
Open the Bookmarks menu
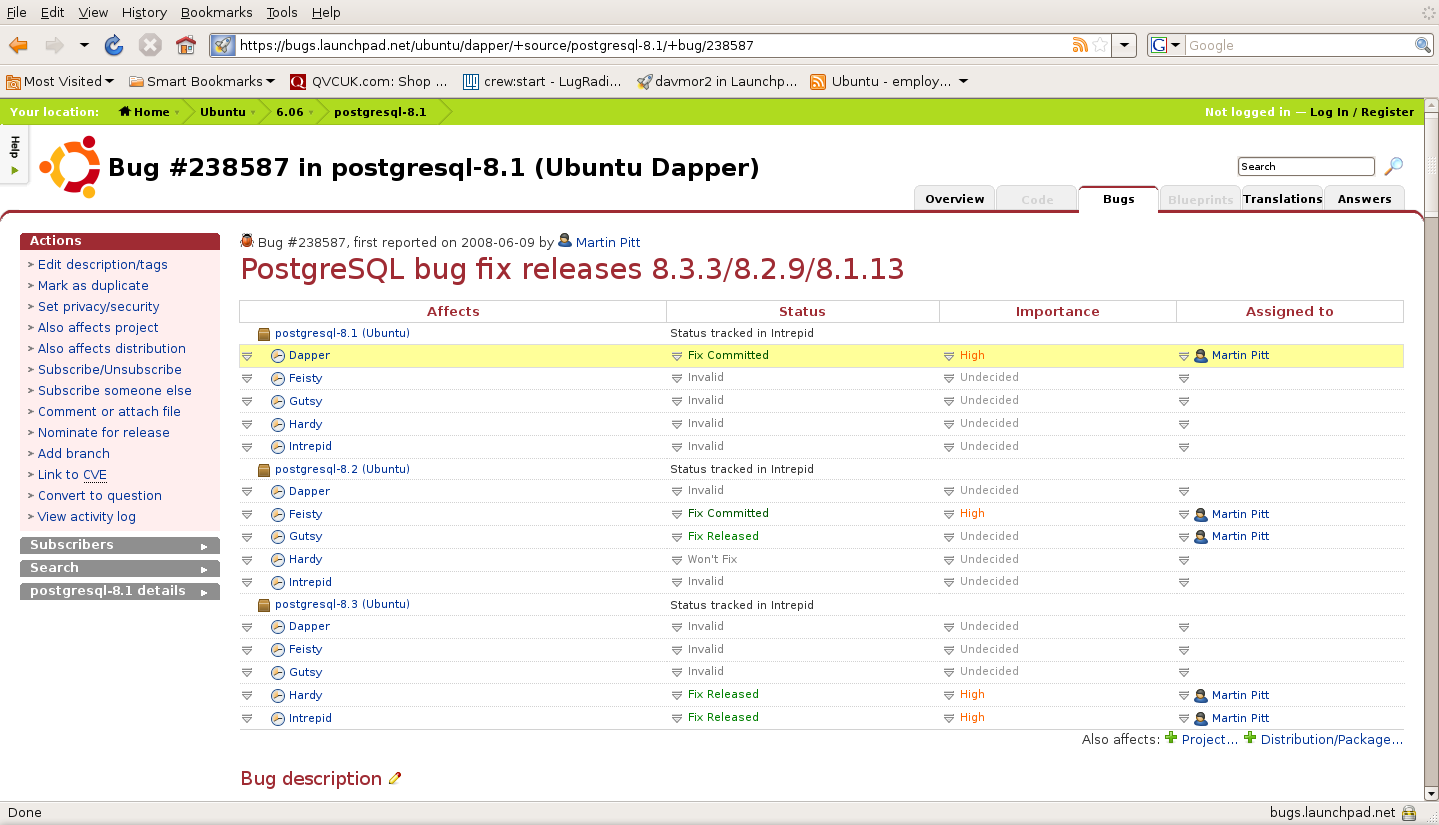[217, 12]
